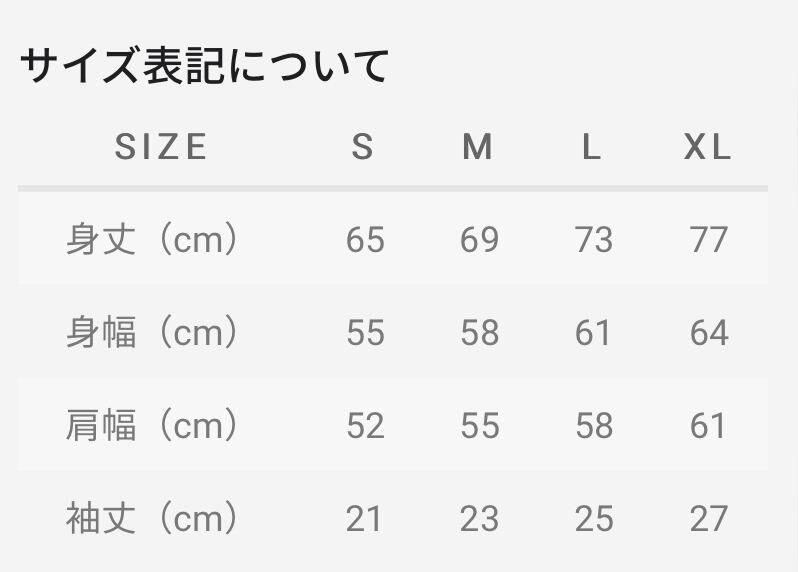Click the L size column header
The image size is (798, 572).
[592, 148]
